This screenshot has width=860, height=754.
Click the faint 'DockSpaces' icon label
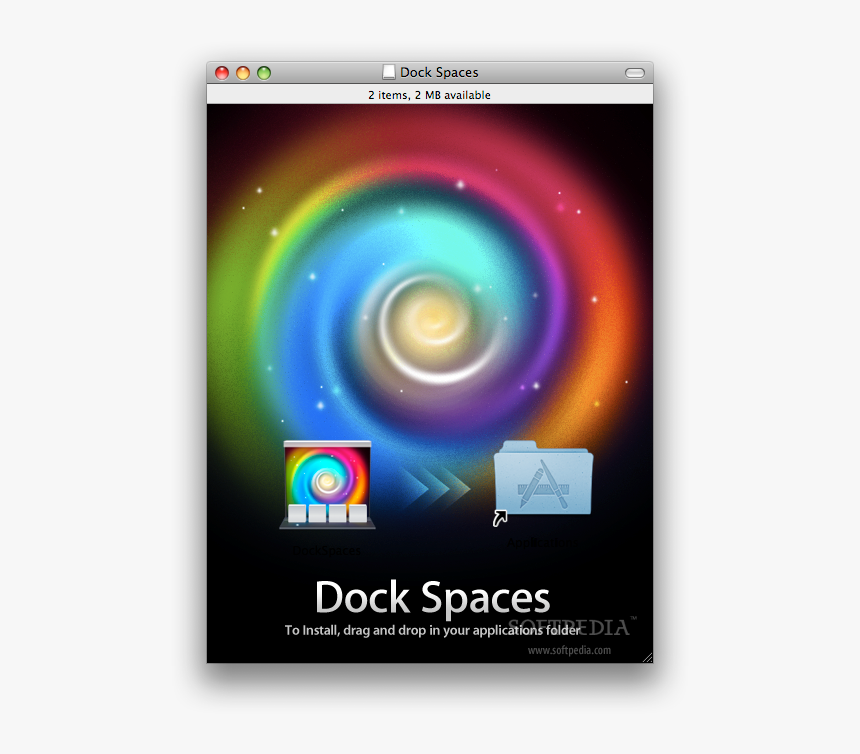[x=327, y=551]
